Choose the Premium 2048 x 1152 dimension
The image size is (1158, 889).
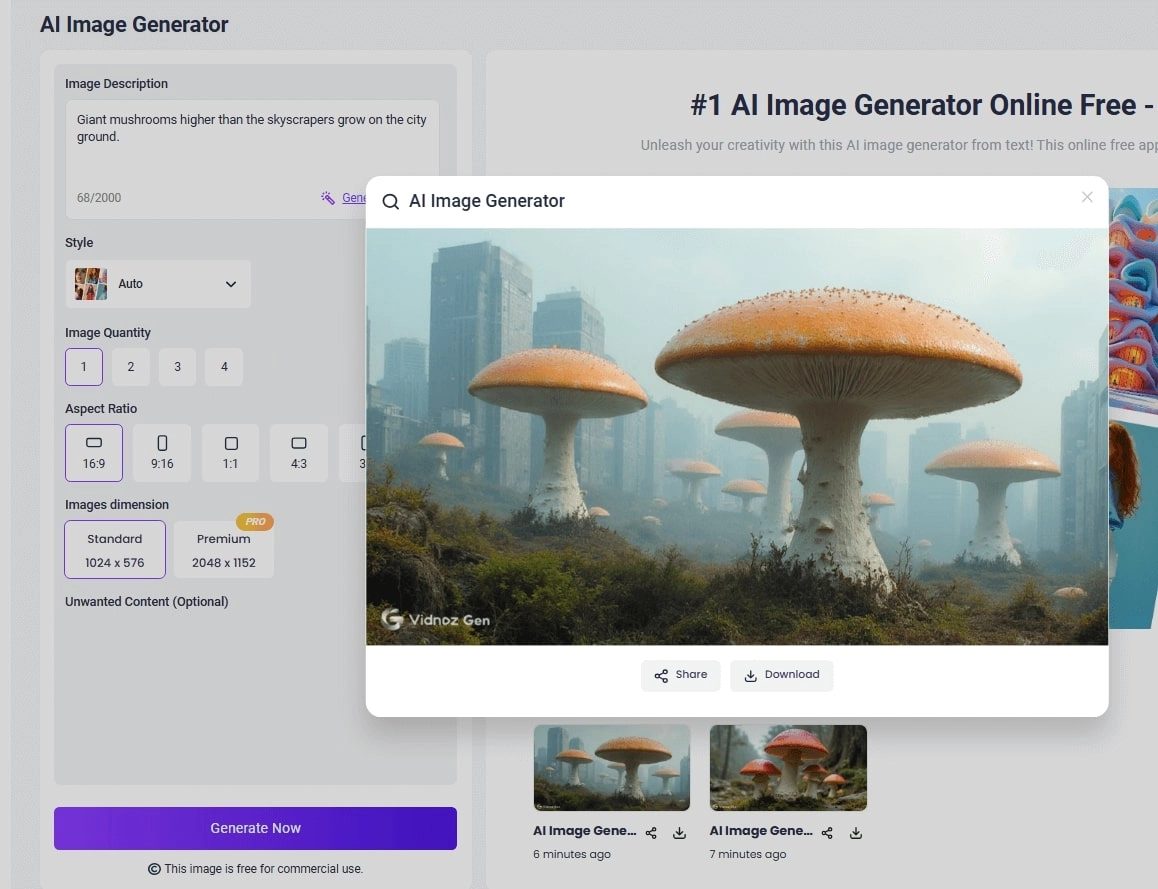pos(223,549)
